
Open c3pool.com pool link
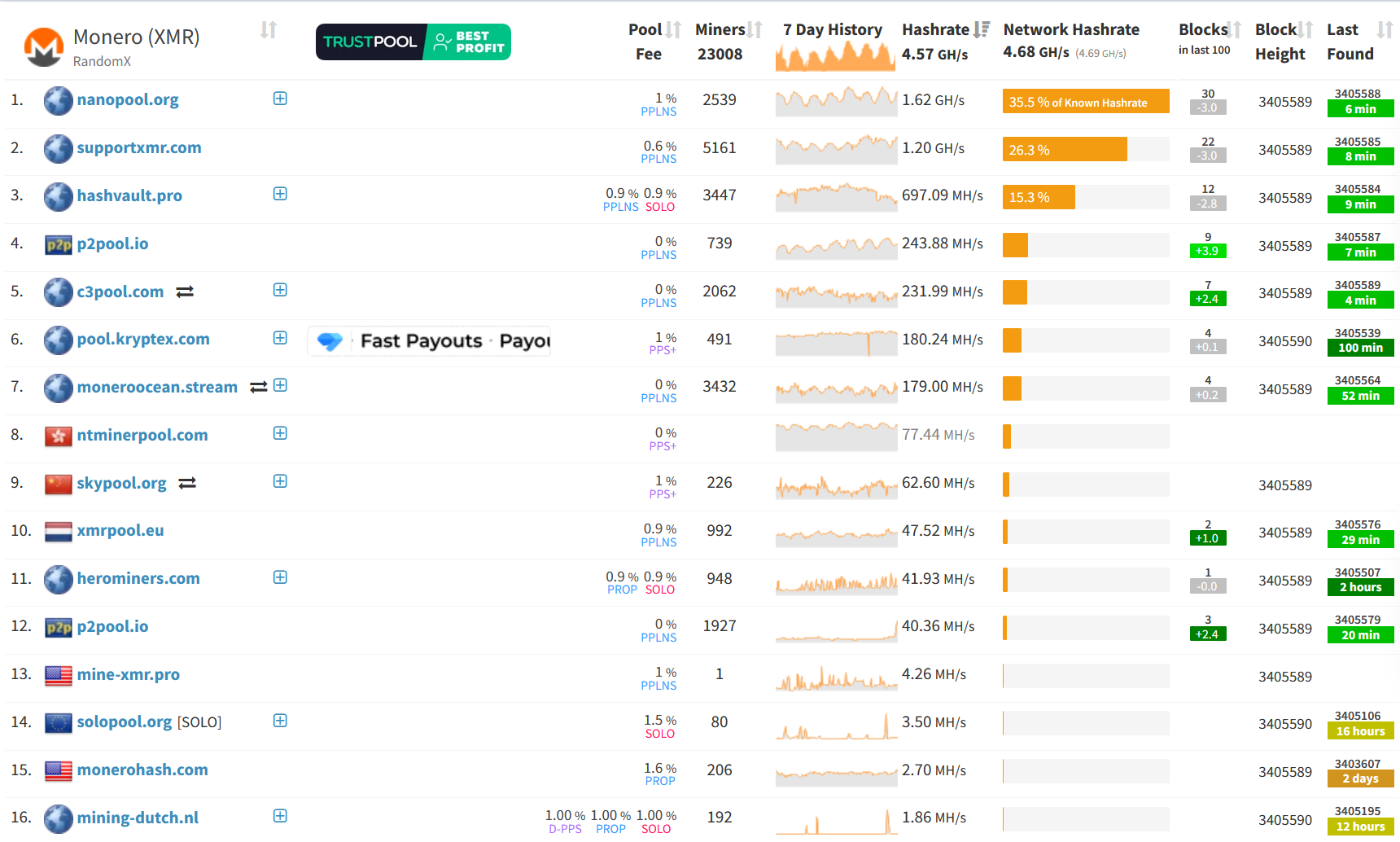120,292
